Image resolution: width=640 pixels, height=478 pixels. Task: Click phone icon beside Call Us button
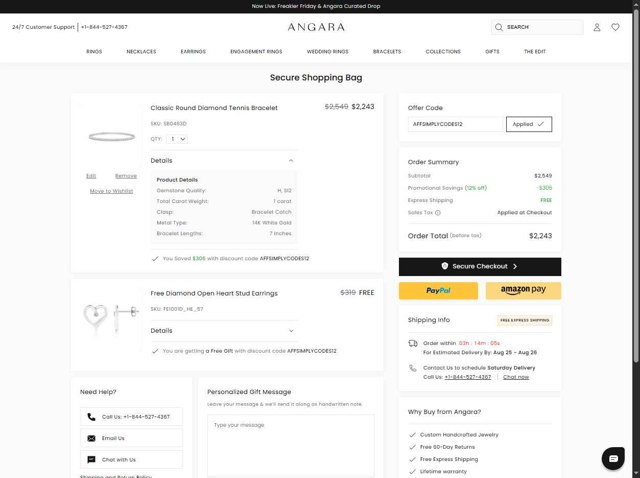(91, 417)
